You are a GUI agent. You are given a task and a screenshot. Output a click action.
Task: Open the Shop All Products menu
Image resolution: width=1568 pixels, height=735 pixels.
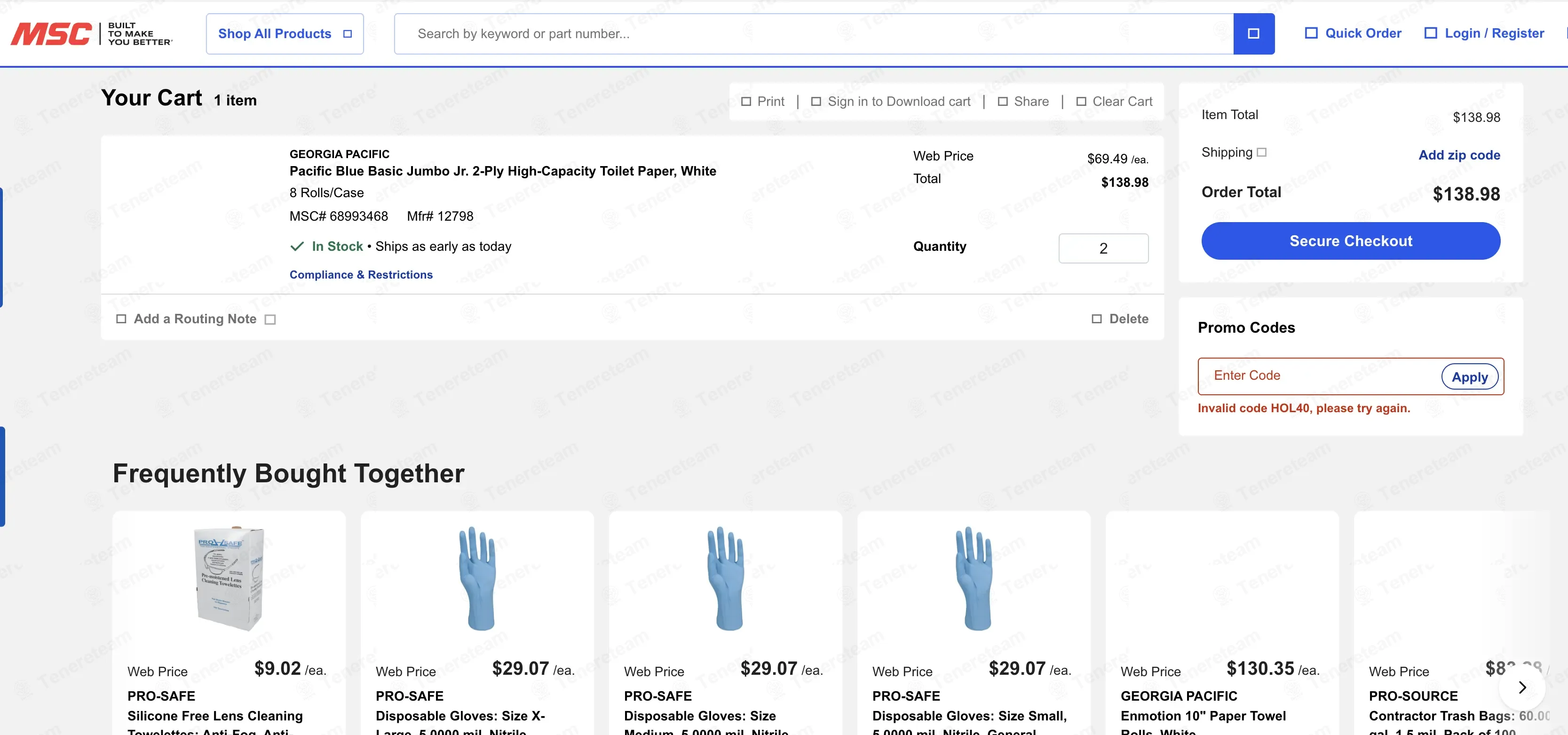click(x=284, y=33)
